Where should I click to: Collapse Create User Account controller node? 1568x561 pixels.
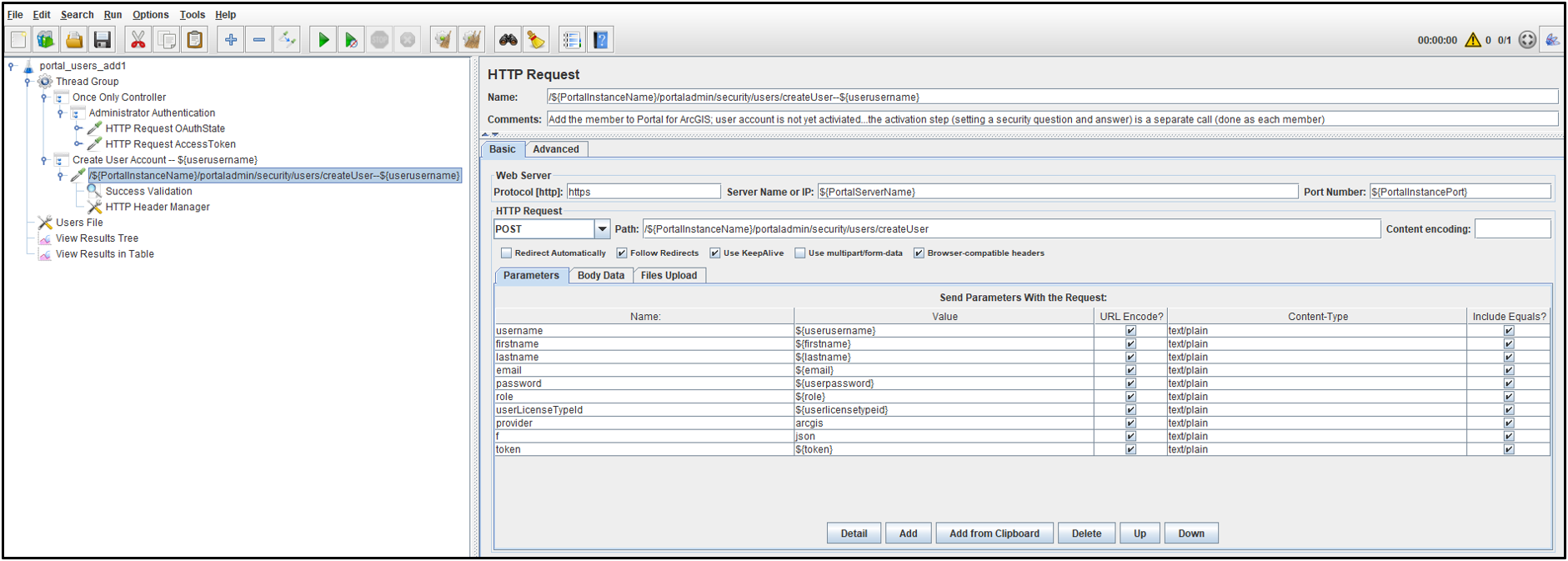[x=44, y=160]
